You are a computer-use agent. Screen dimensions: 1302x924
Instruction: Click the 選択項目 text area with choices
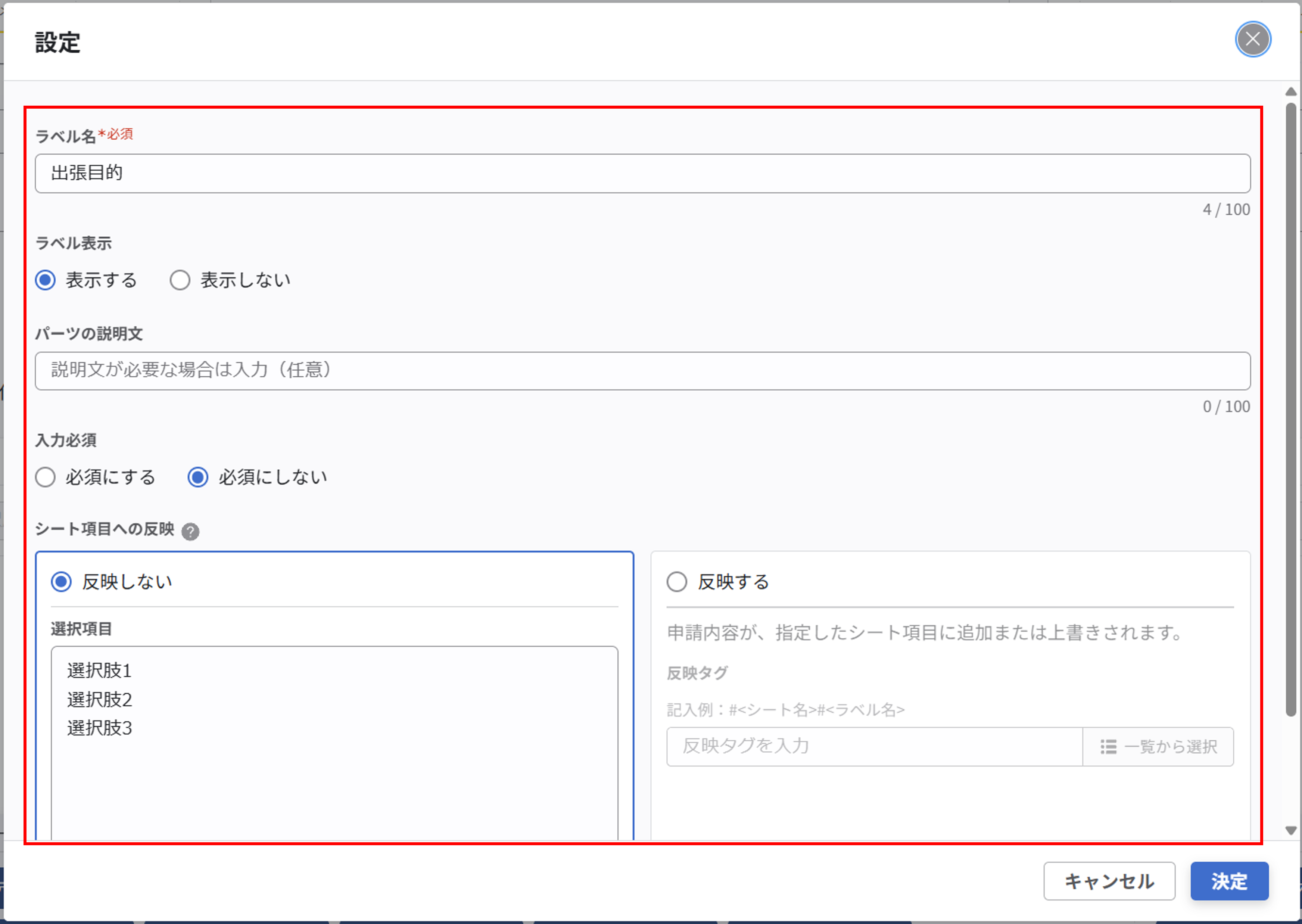(334, 743)
